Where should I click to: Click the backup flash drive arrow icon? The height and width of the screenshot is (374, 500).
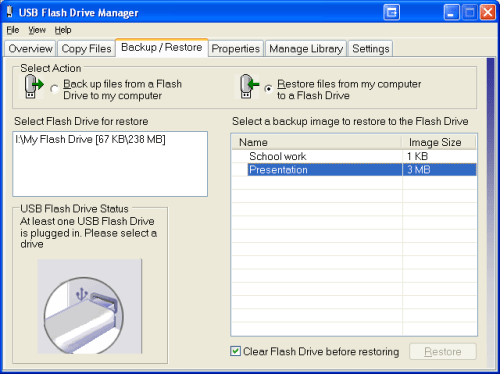tap(33, 86)
